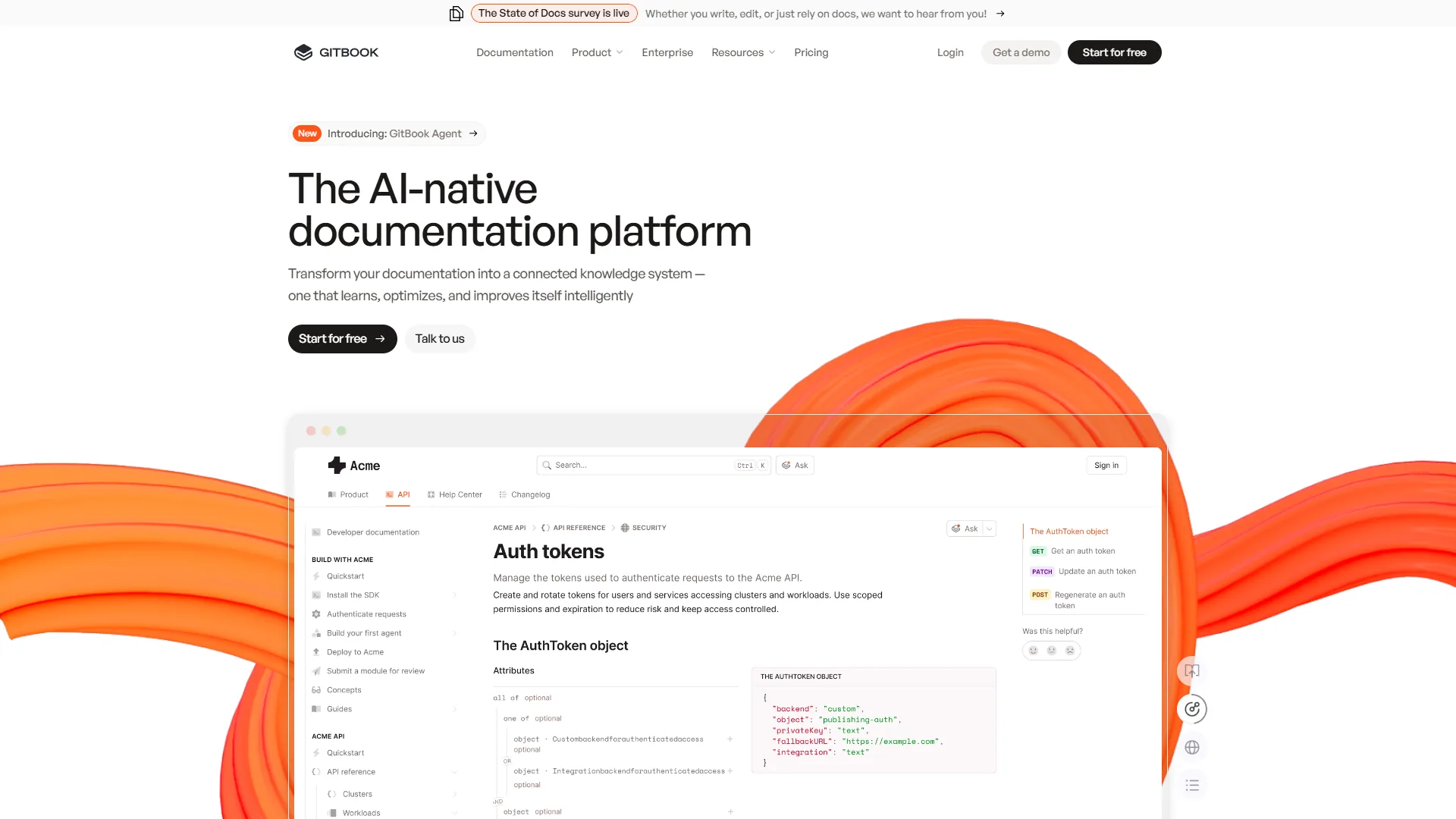Open the Resources dropdown menu

(743, 52)
